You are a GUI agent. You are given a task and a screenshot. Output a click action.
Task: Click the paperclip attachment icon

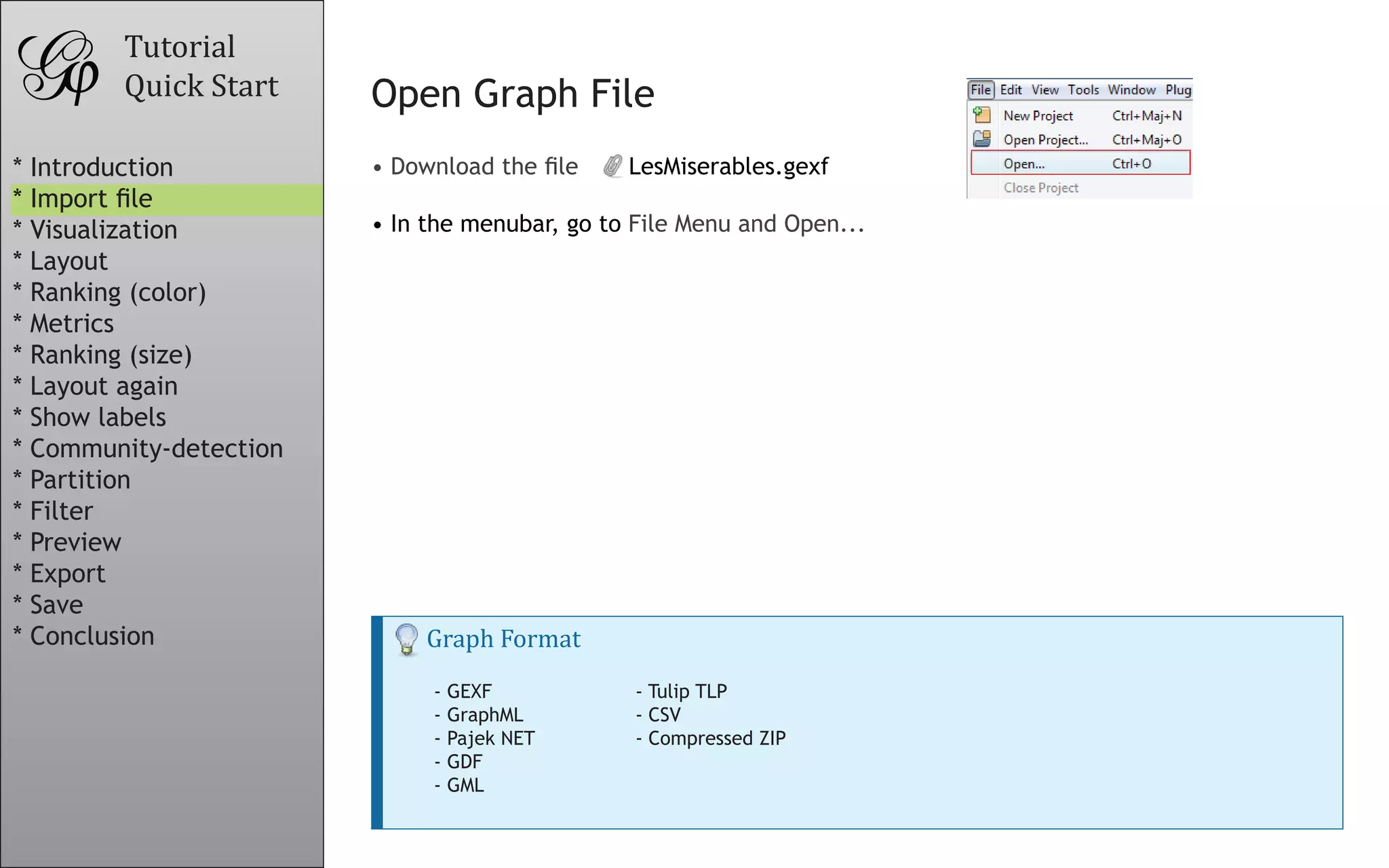coord(612,166)
